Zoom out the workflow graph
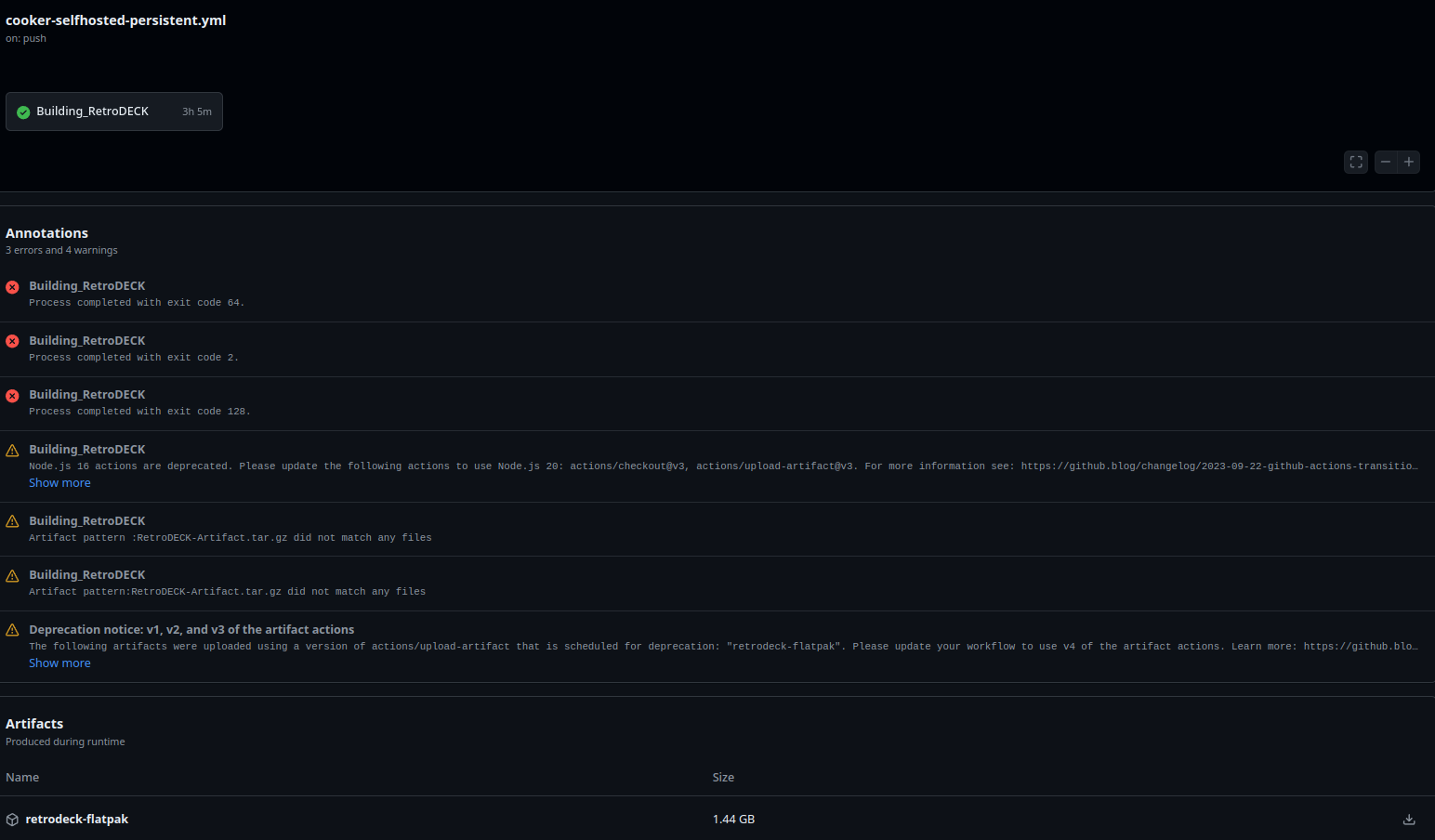 [x=1386, y=162]
